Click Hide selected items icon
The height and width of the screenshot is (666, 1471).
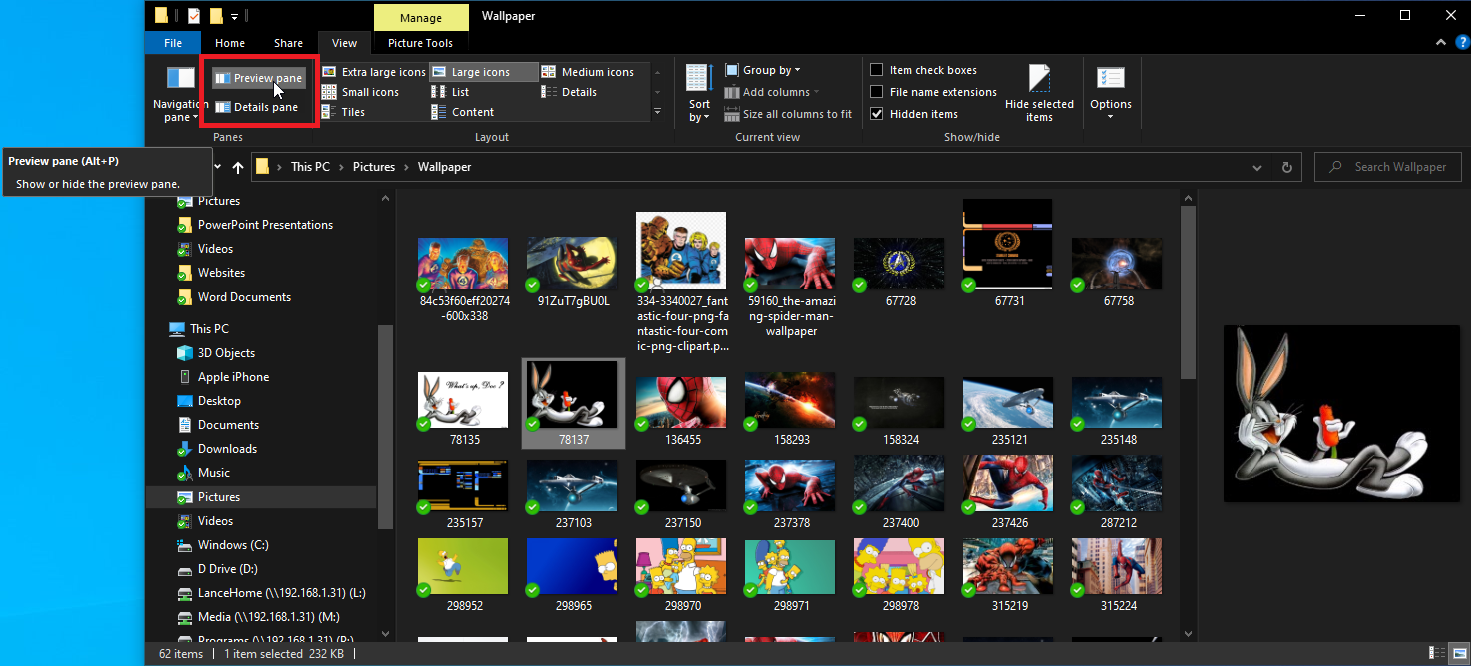pyautogui.click(x=1039, y=93)
